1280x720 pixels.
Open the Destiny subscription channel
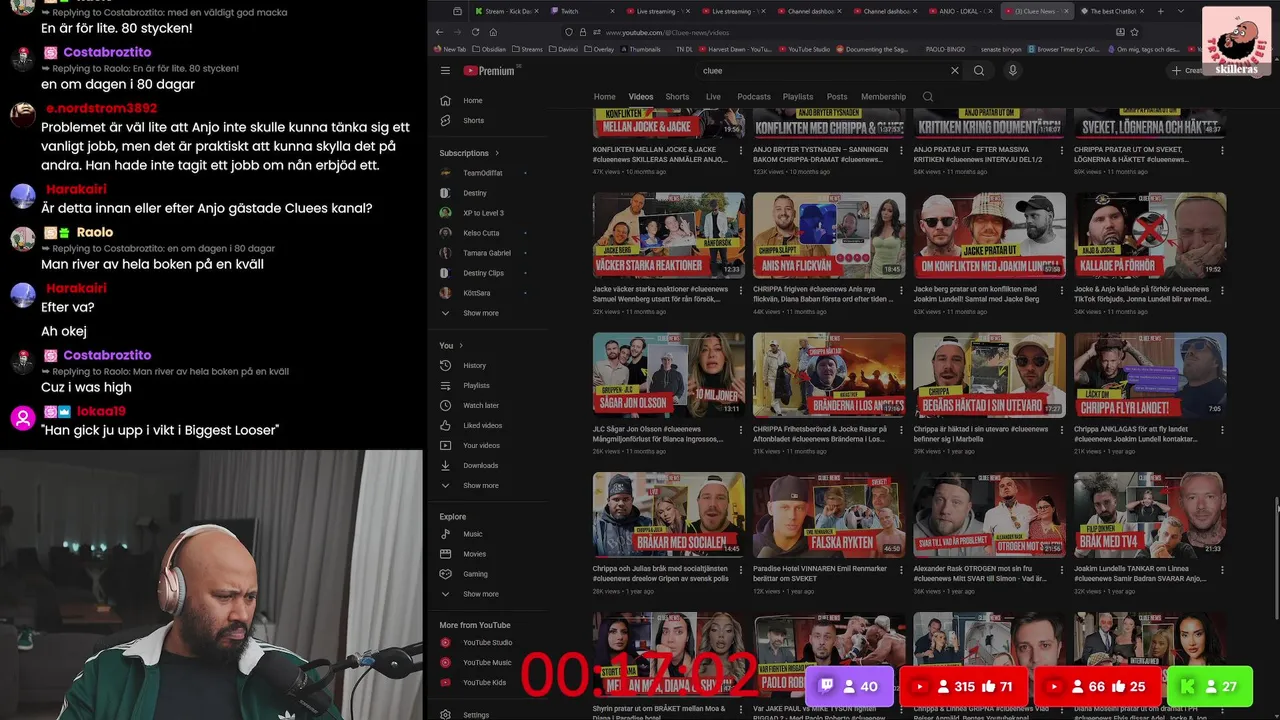pyautogui.click(x=474, y=193)
